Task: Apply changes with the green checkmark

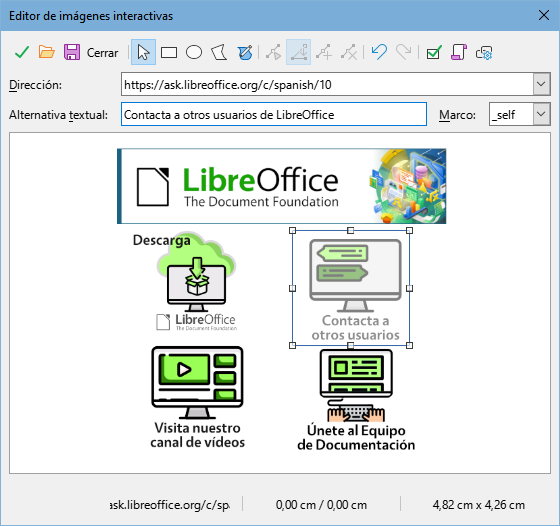Action: pos(22,52)
